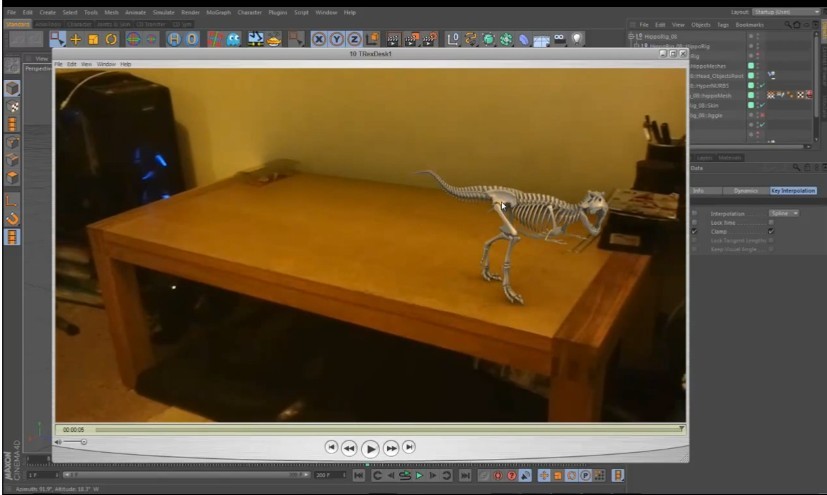Skip to end of the video
This screenshot has width=827, height=495.
pyautogui.click(x=409, y=447)
